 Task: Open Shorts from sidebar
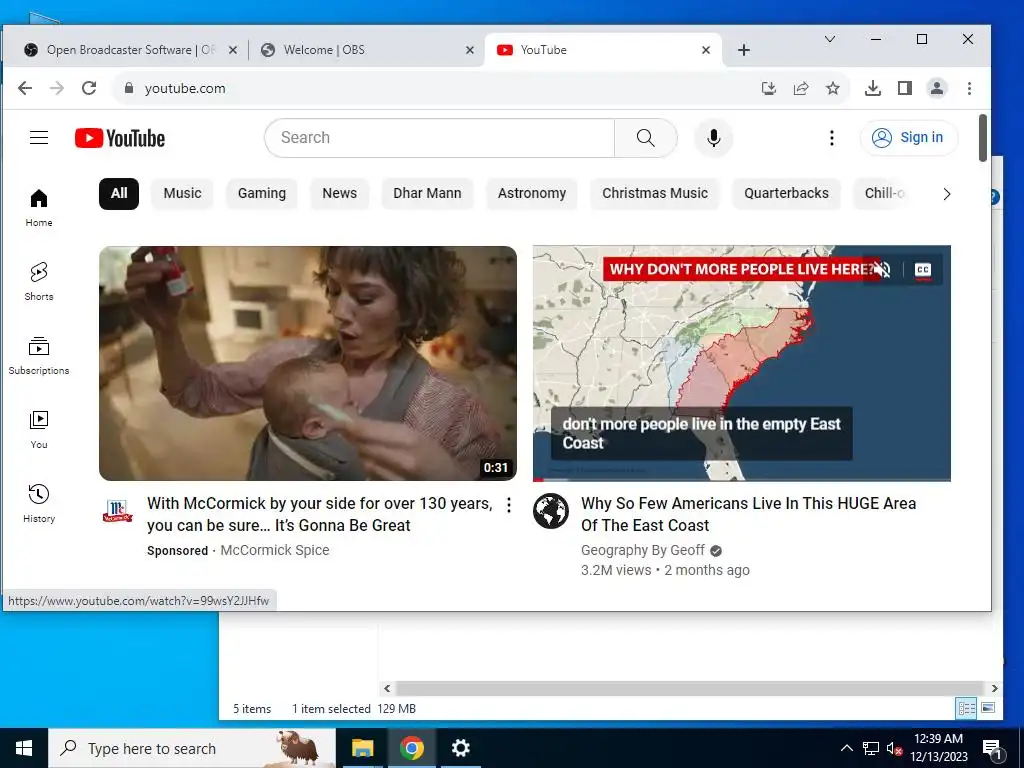click(x=39, y=282)
